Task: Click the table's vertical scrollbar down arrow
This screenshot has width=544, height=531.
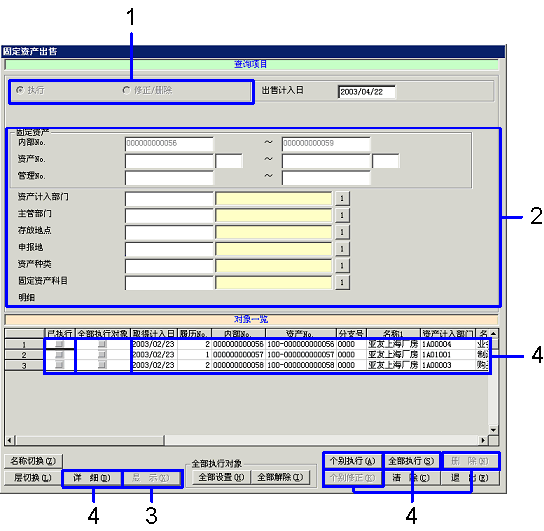Action: click(x=493, y=430)
